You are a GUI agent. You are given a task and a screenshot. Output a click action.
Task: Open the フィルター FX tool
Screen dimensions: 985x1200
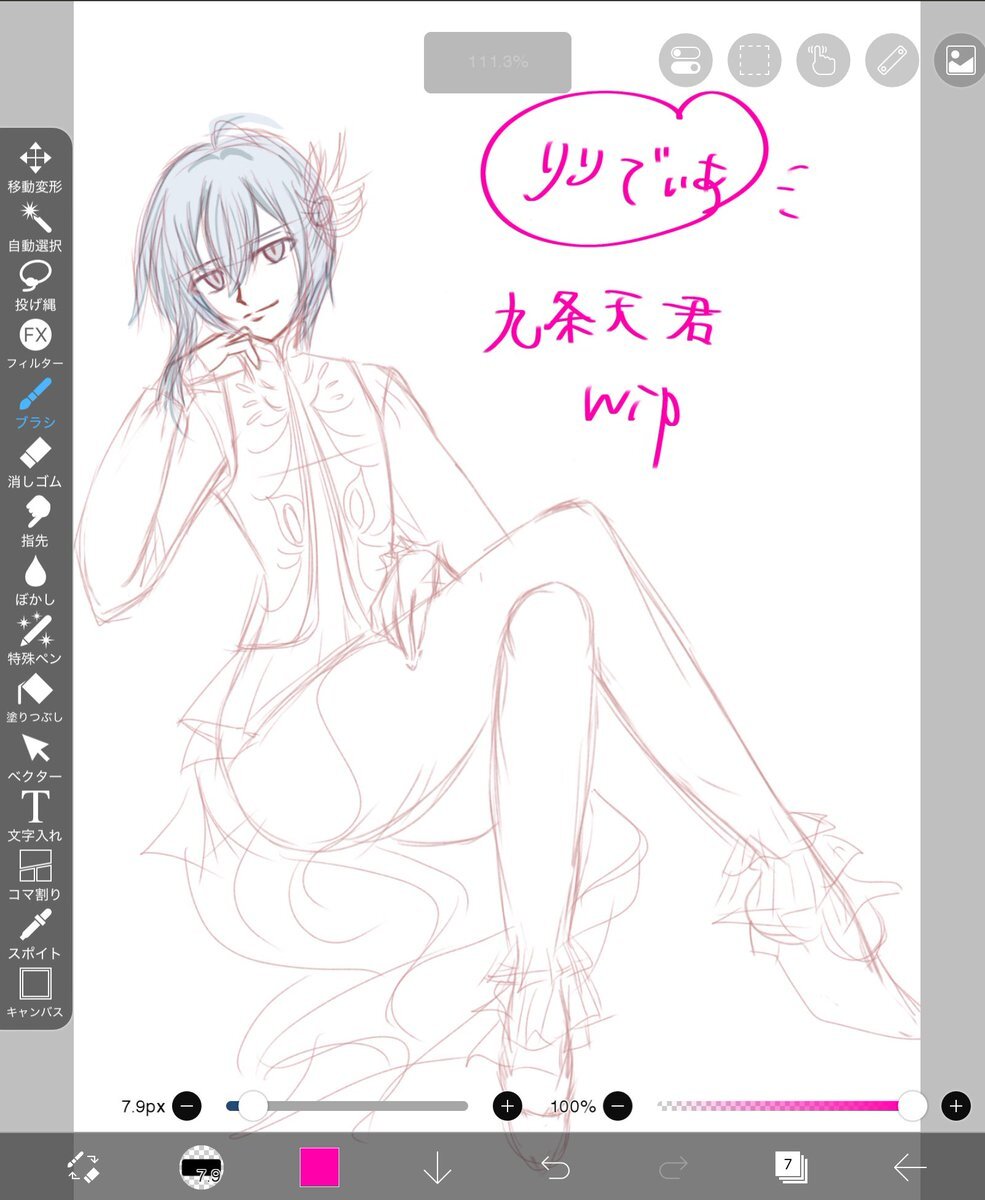pos(35,344)
